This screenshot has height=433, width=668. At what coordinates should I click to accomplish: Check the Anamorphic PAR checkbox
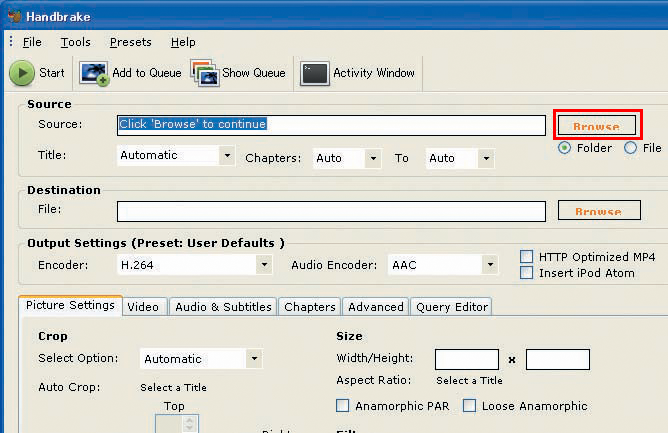[343, 405]
